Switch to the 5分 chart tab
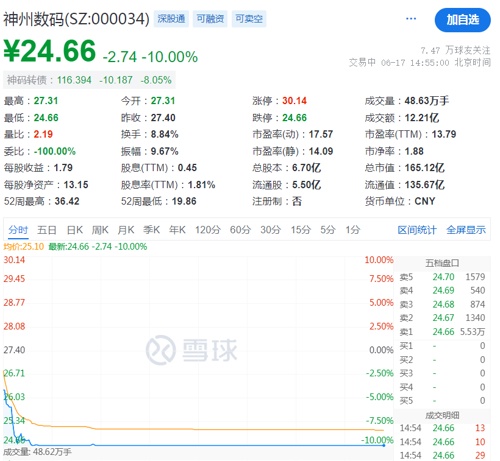This screenshot has width=500, height=461. coord(328,230)
